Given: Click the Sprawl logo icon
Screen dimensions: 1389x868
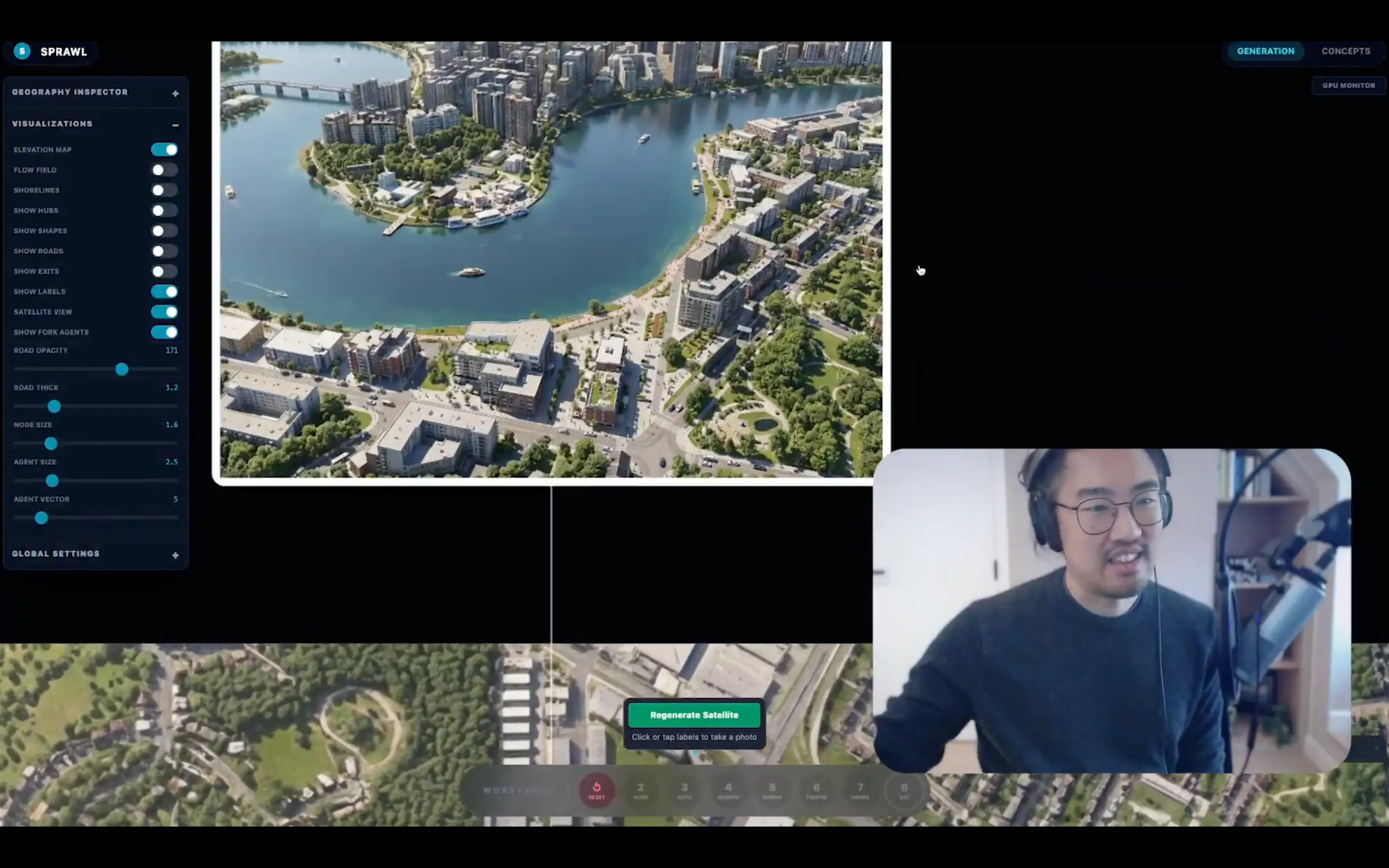Looking at the screenshot, I should tap(22, 51).
